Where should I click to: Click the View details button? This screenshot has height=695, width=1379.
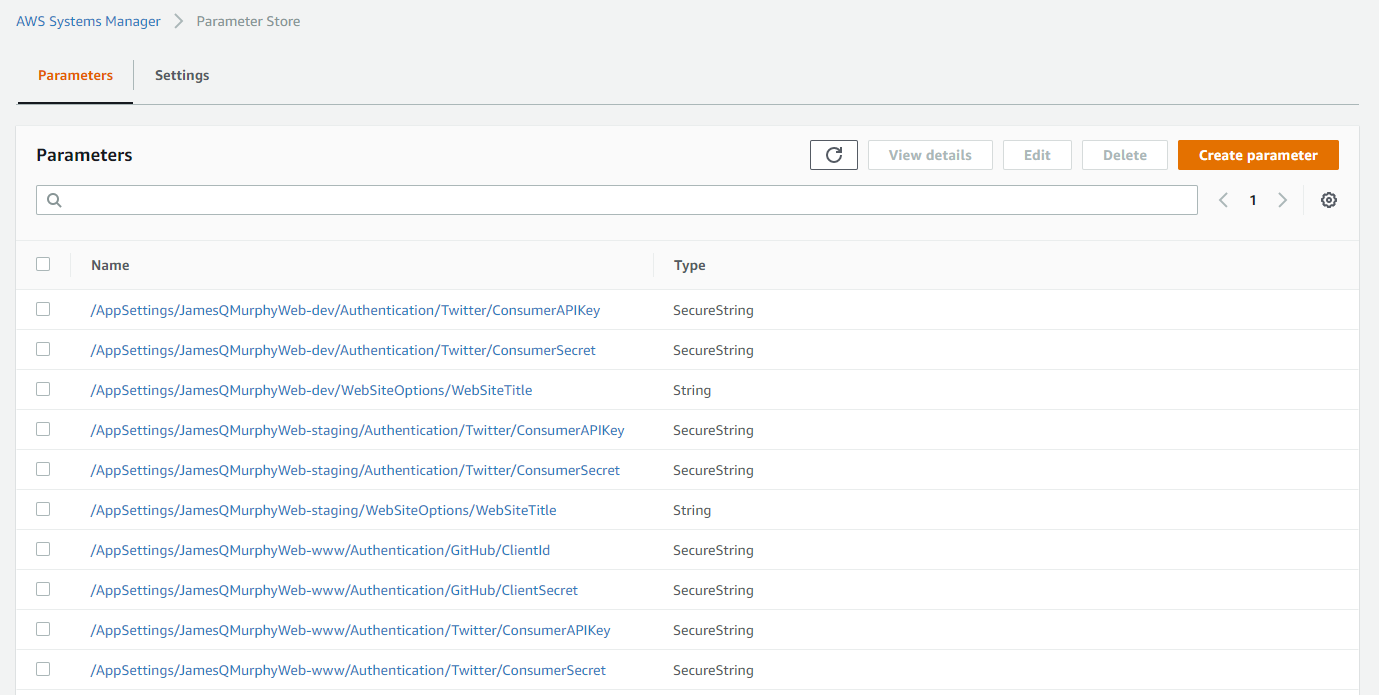pos(930,155)
